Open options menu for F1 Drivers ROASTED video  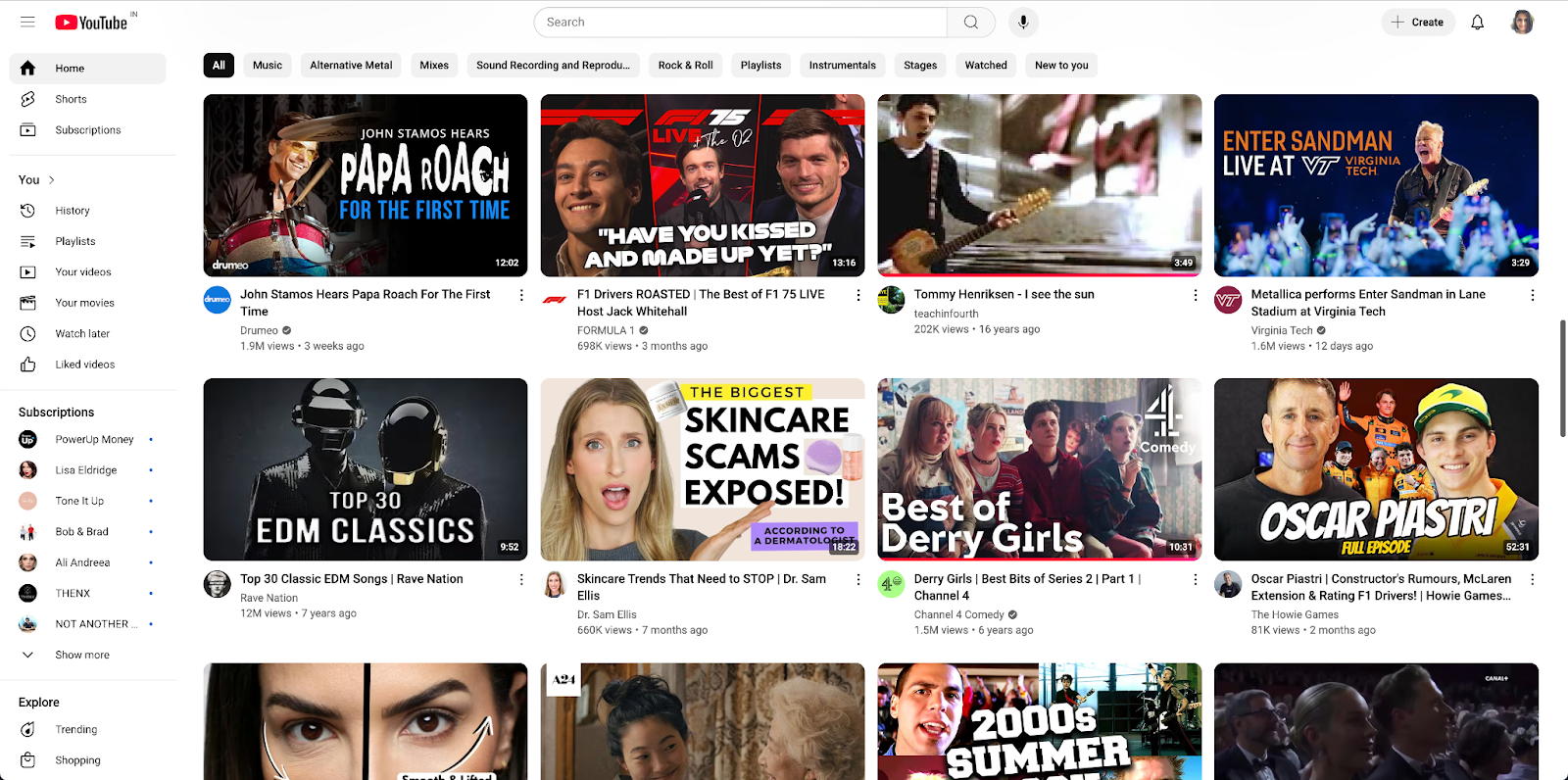[858, 295]
